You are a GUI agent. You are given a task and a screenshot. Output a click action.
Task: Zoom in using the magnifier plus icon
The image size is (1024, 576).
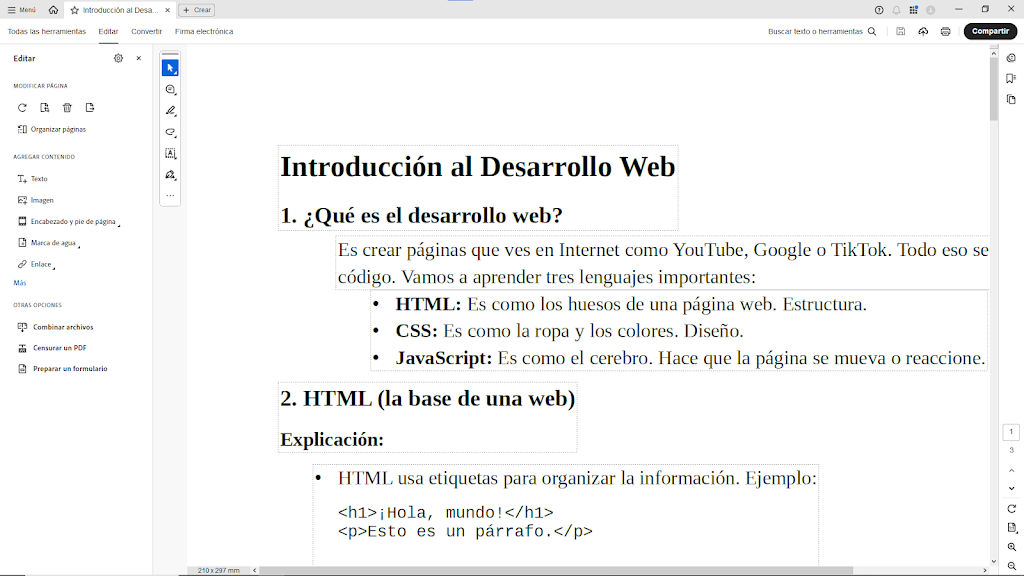(x=1012, y=547)
